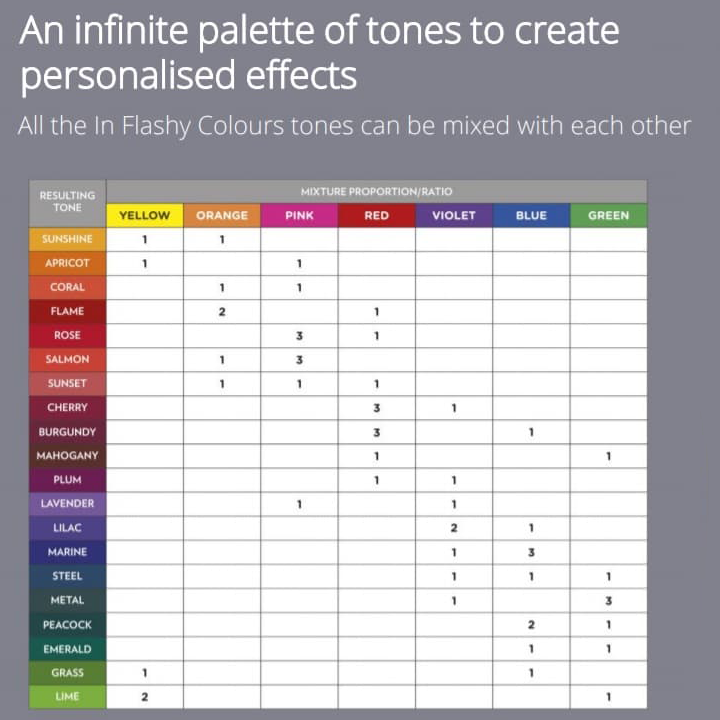The height and width of the screenshot is (720, 720).
Task: Select the Violet column header
Action: tap(453, 215)
